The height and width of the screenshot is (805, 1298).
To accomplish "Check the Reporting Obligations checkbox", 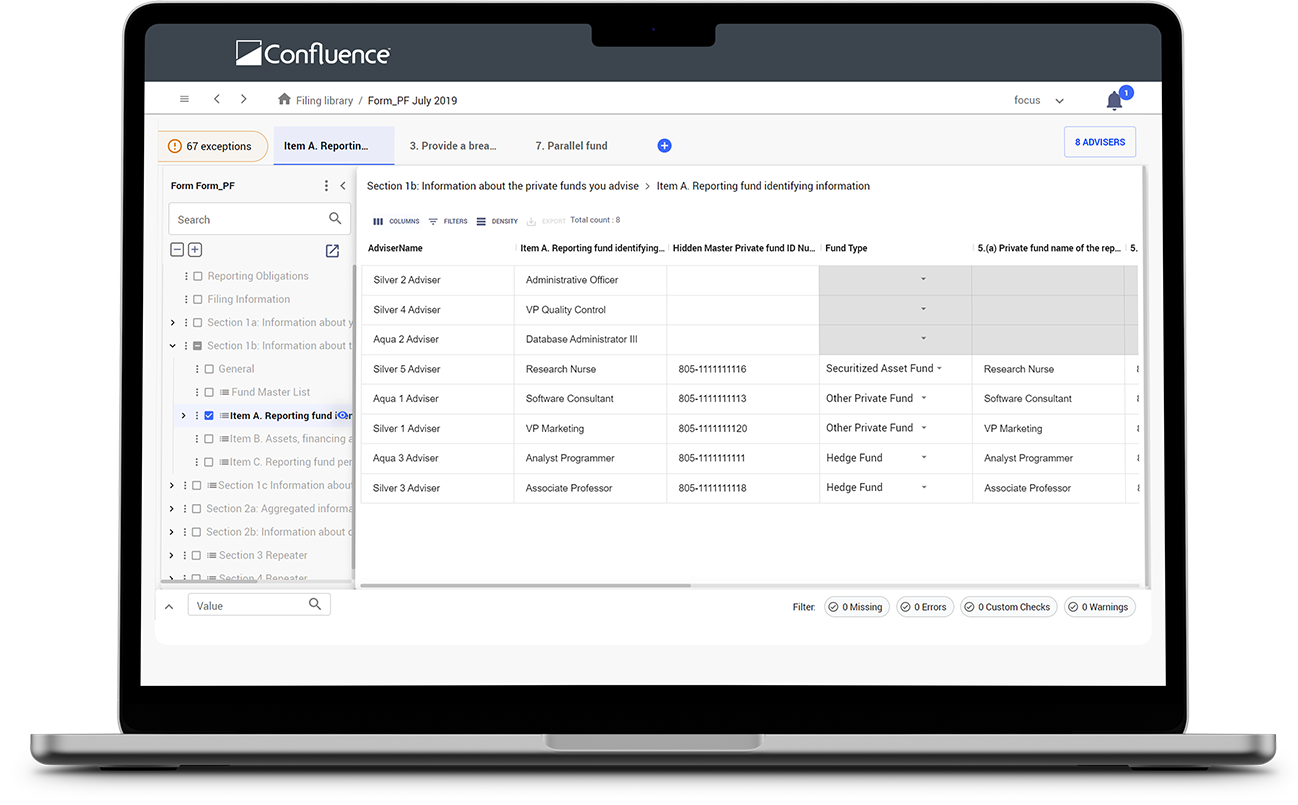I will coord(198,276).
